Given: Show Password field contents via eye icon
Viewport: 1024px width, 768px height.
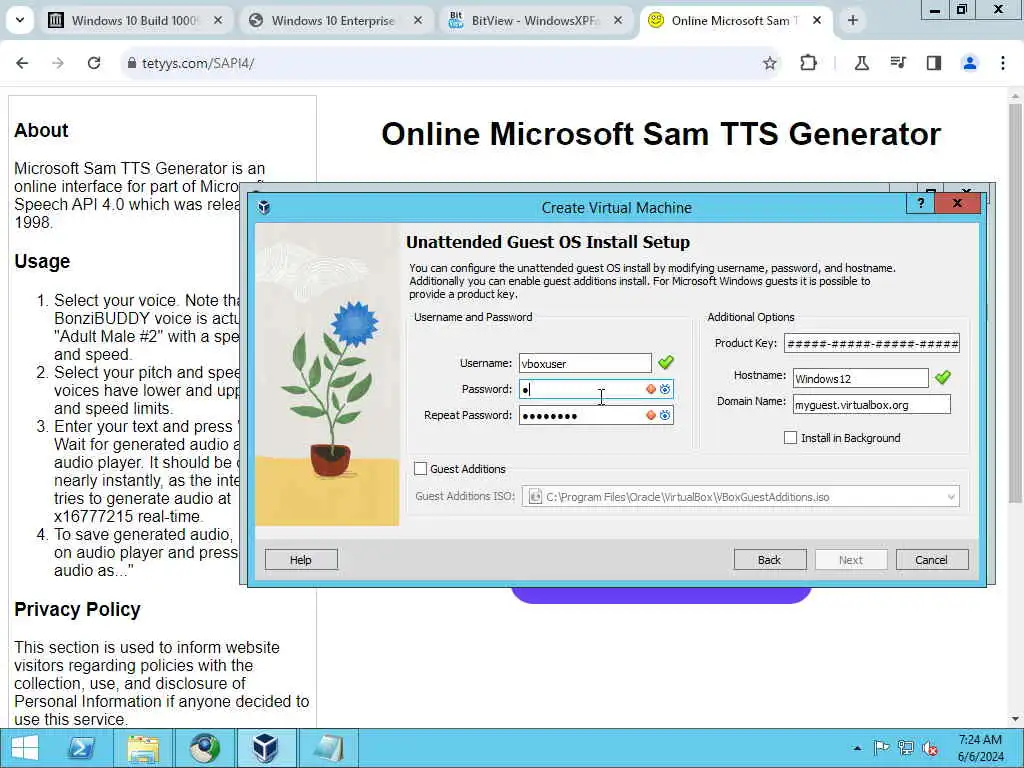Looking at the screenshot, I should (x=665, y=389).
